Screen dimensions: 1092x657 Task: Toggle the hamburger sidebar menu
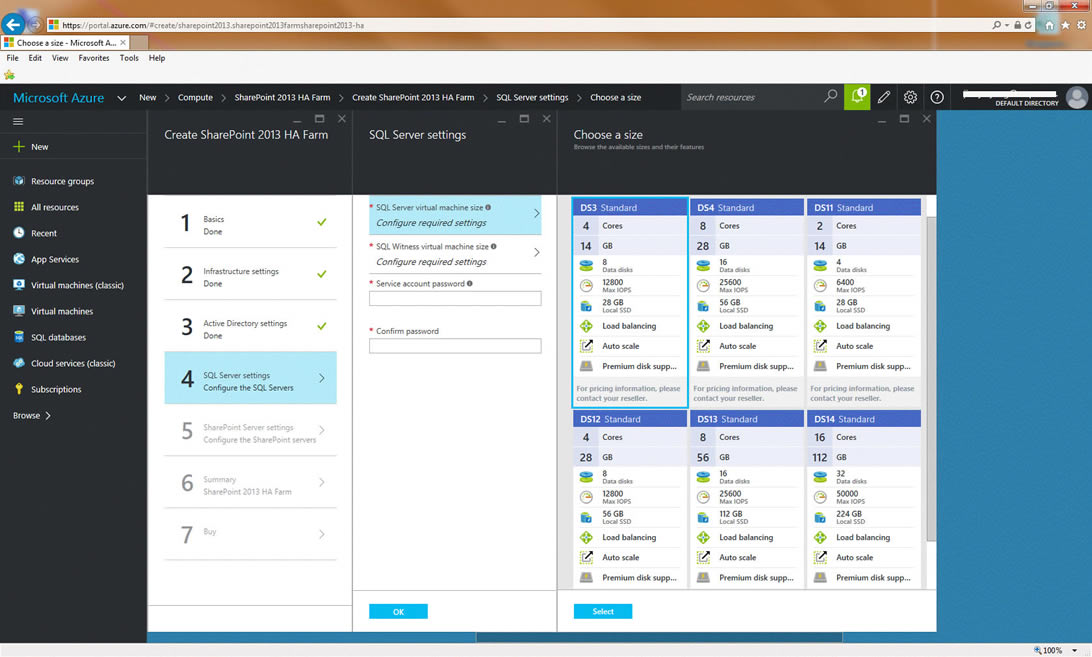18,121
